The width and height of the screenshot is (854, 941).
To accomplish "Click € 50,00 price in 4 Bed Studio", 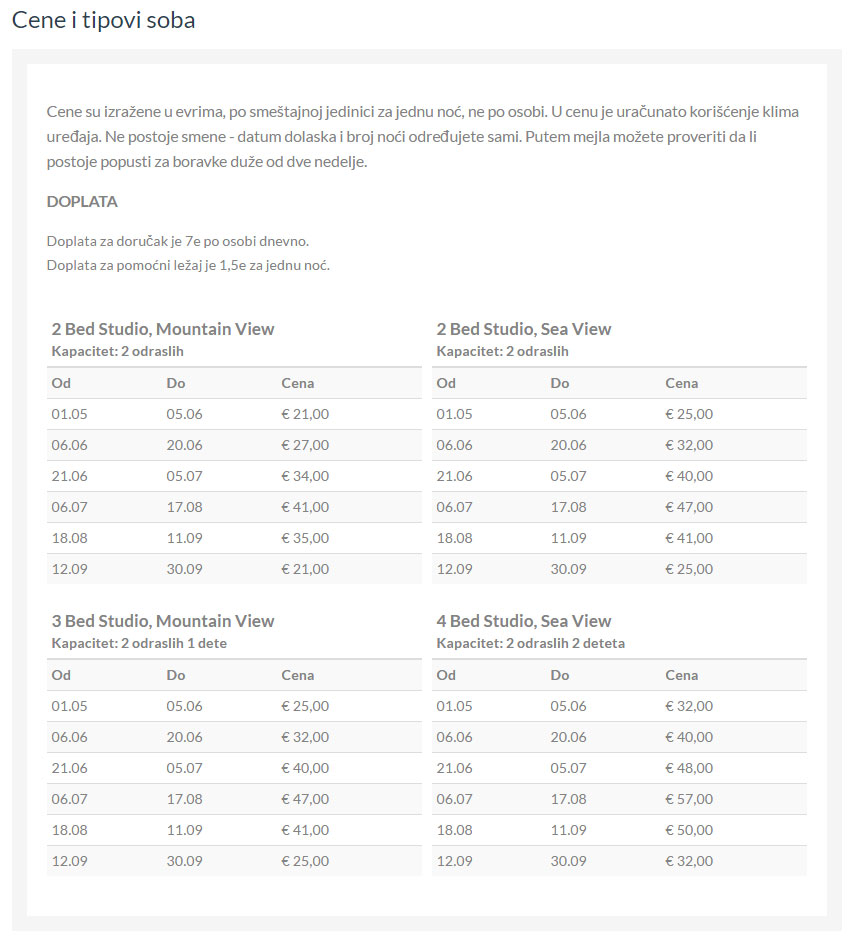I will click(x=689, y=830).
